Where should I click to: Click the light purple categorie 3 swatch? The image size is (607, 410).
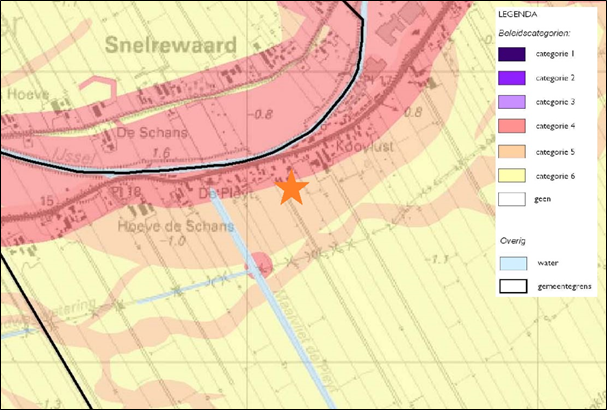coord(518,103)
